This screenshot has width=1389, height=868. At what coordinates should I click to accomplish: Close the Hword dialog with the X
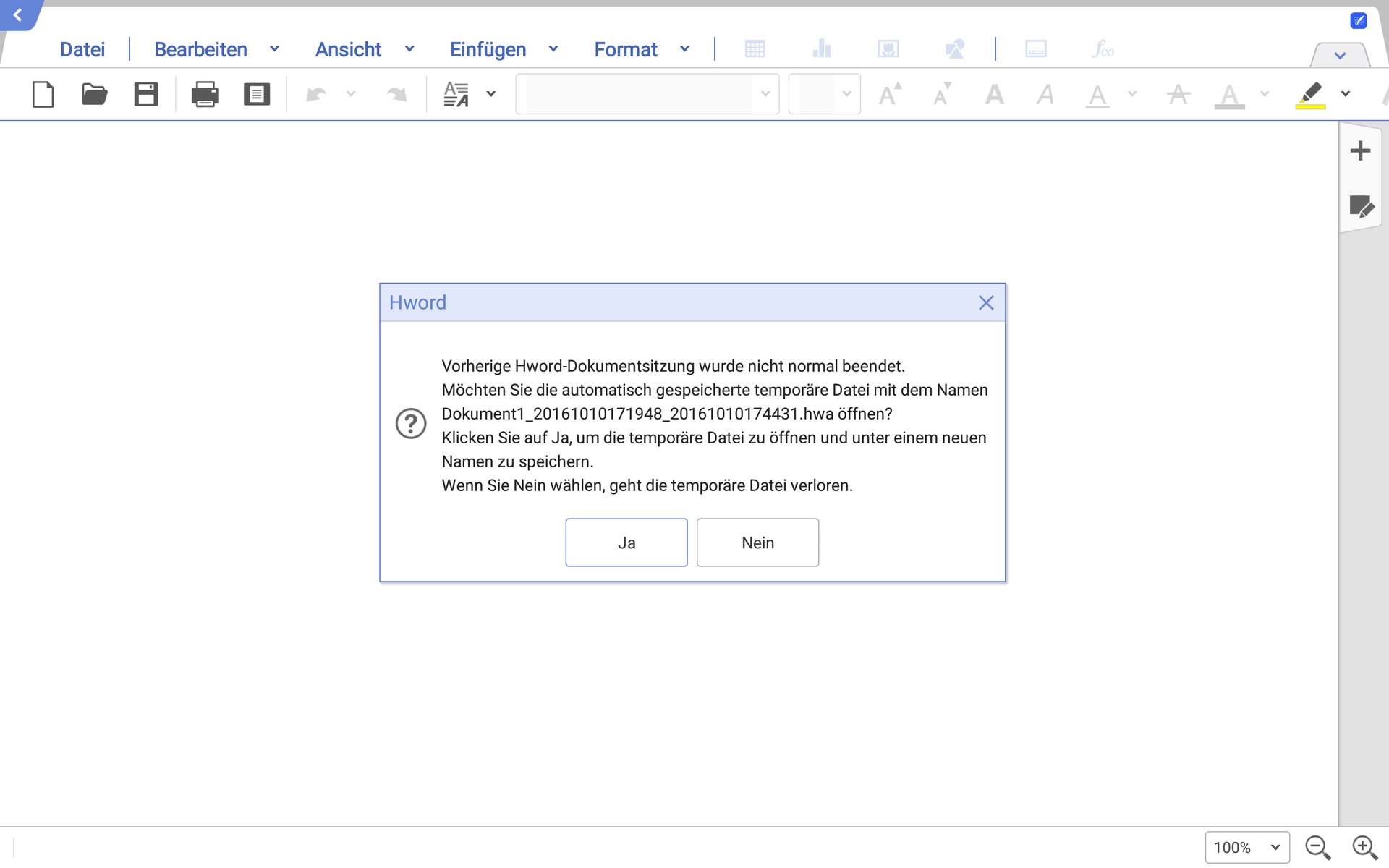point(986,303)
